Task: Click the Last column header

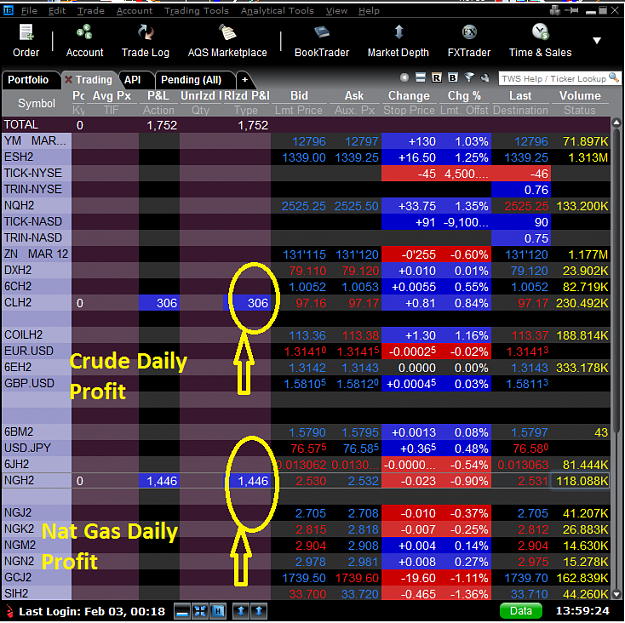Action: tap(520, 96)
